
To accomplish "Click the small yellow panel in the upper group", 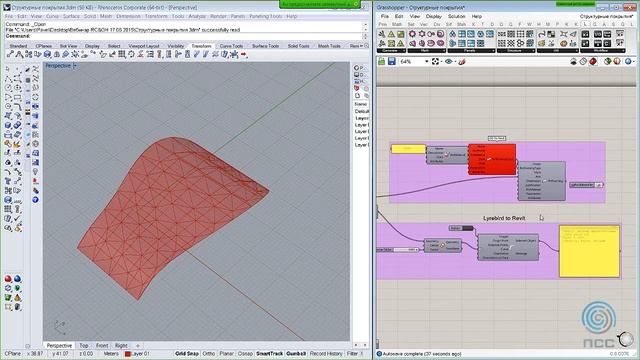I will pyautogui.click(x=408, y=149).
